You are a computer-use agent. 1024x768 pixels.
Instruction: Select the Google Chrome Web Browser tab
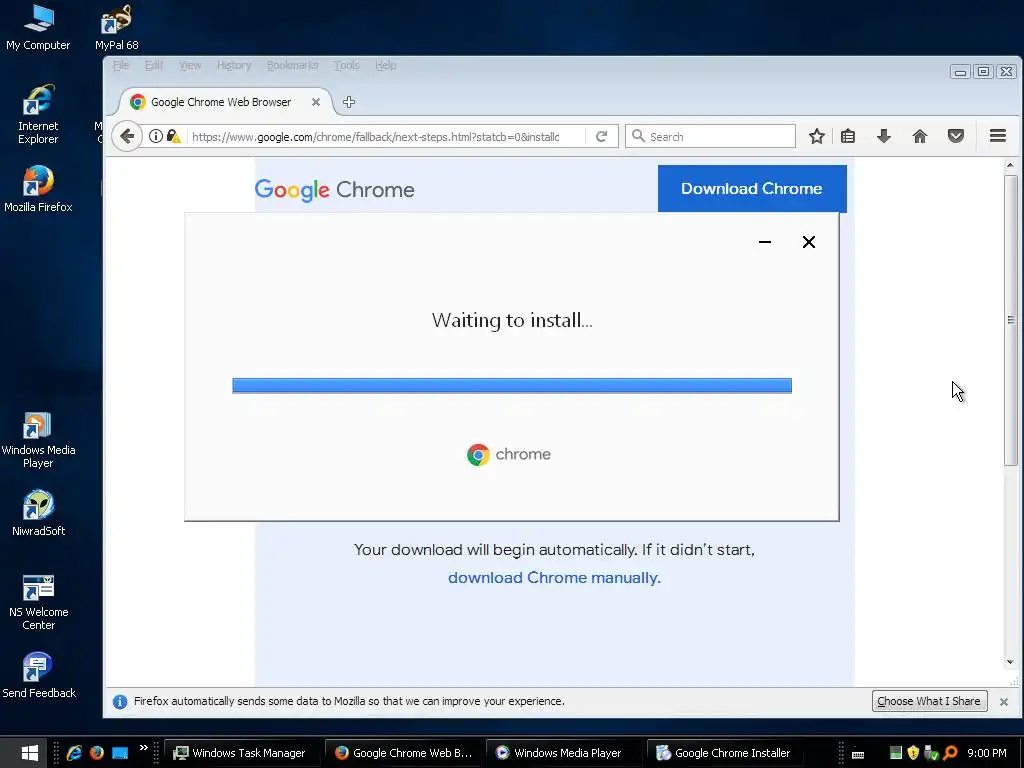coord(221,102)
